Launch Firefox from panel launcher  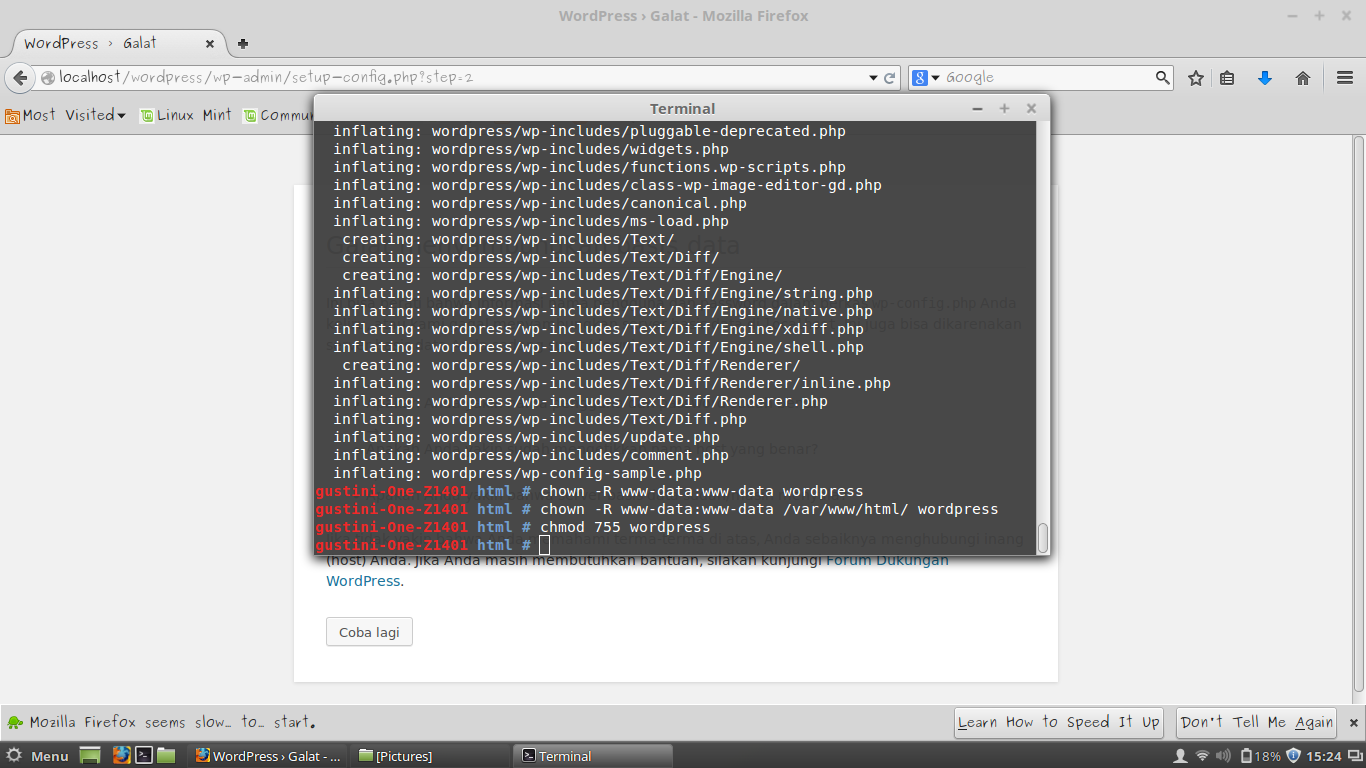coord(121,756)
